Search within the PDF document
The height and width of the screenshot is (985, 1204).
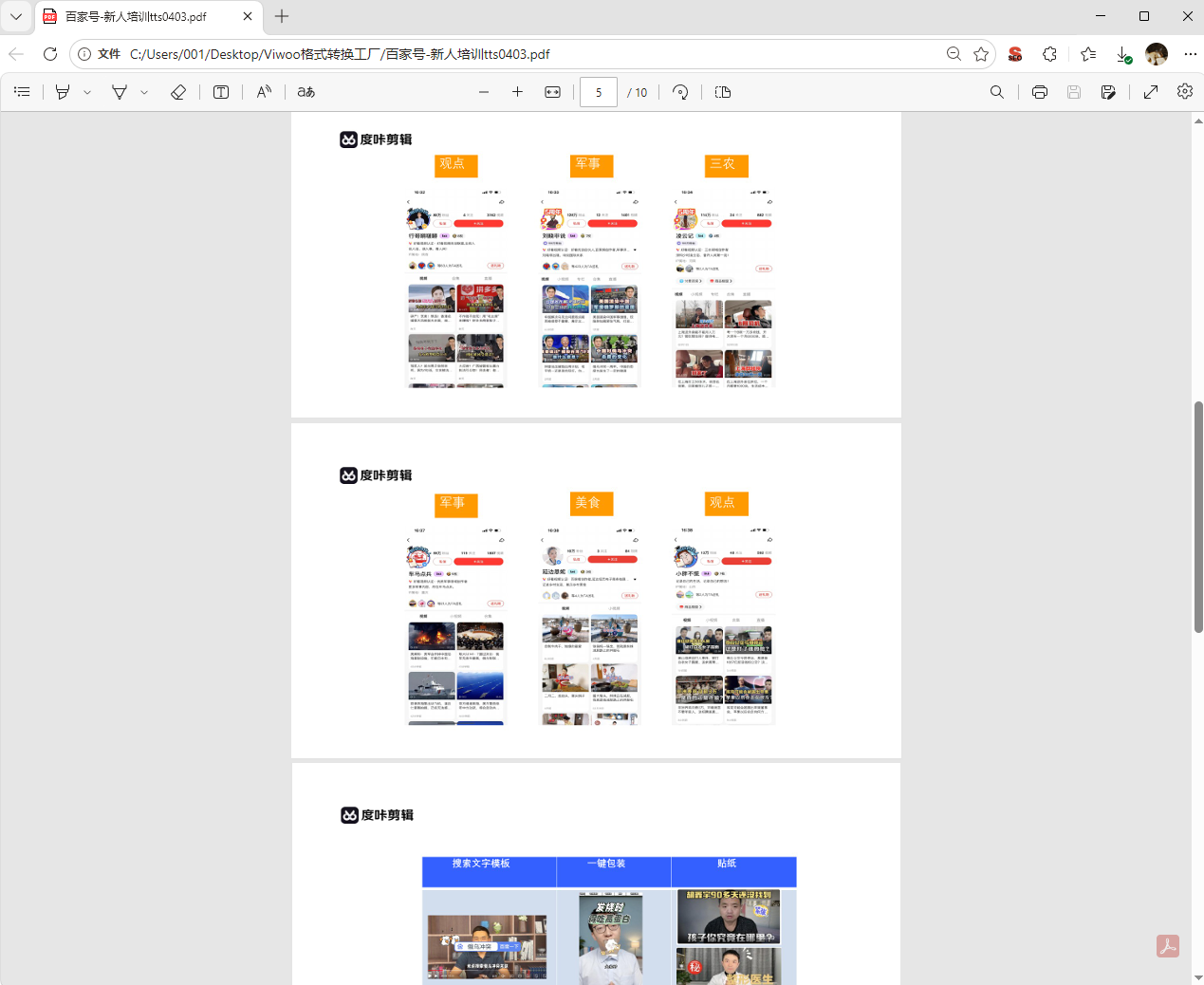(x=997, y=92)
